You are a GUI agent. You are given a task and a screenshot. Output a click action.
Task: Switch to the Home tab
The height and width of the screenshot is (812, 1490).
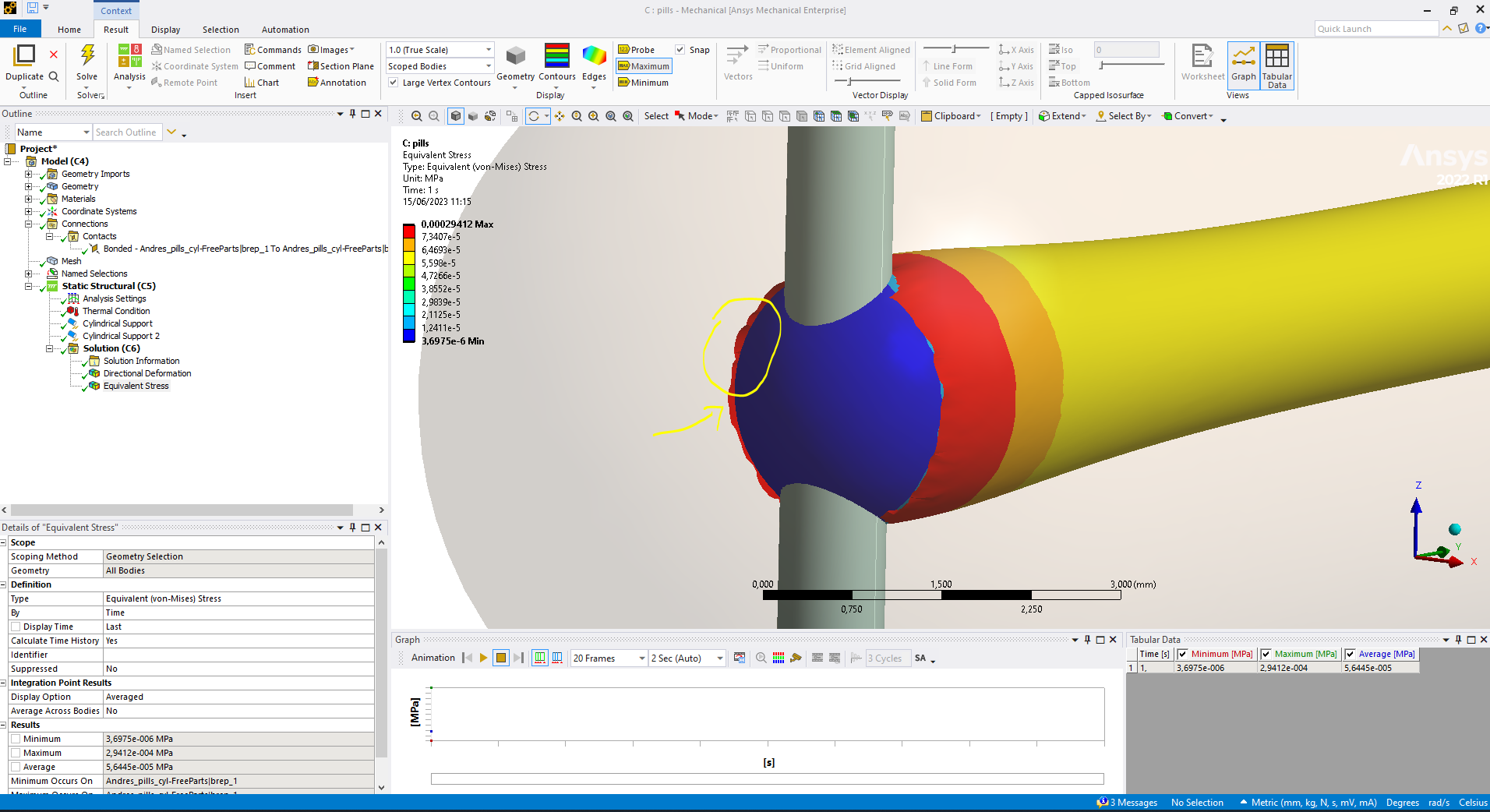click(x=69, y=30)
